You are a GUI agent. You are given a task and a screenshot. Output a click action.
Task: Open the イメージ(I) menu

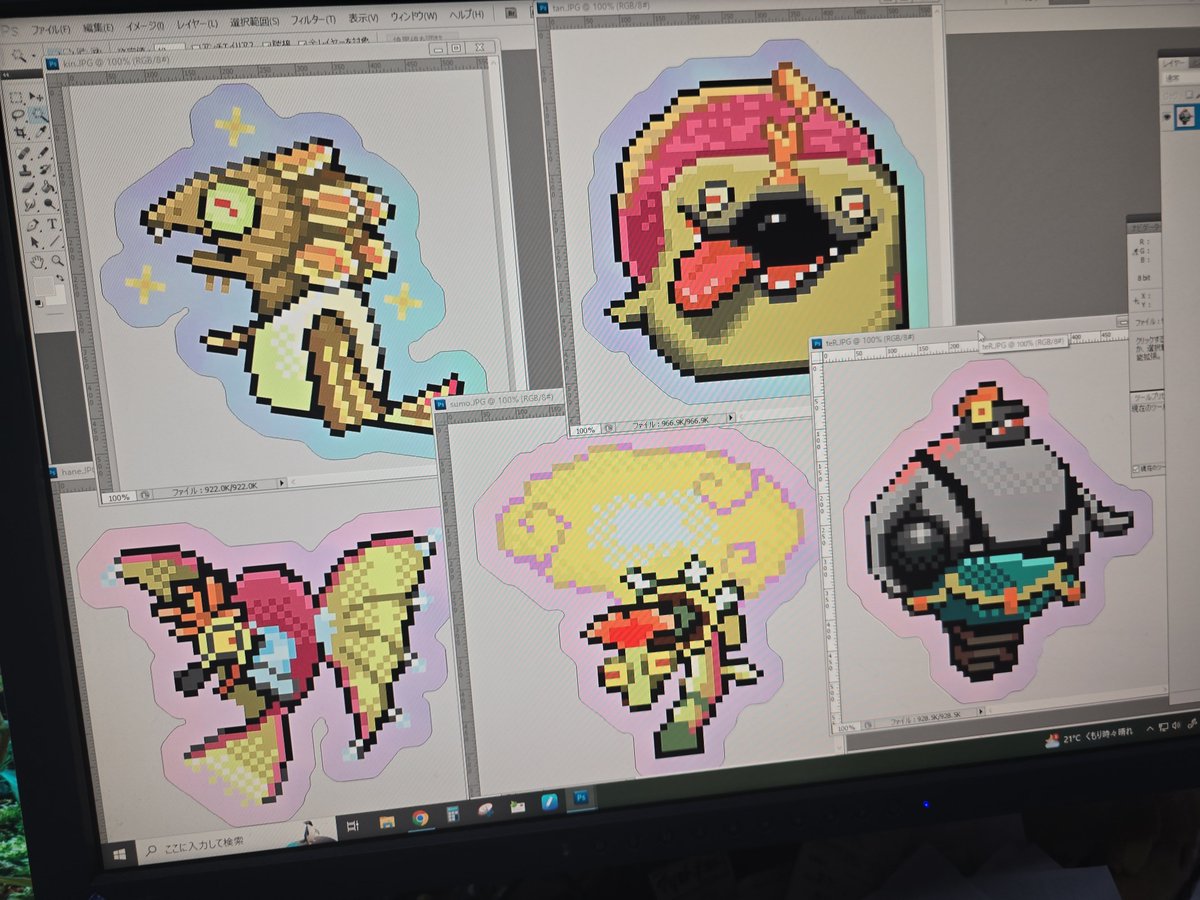point(145,25)
